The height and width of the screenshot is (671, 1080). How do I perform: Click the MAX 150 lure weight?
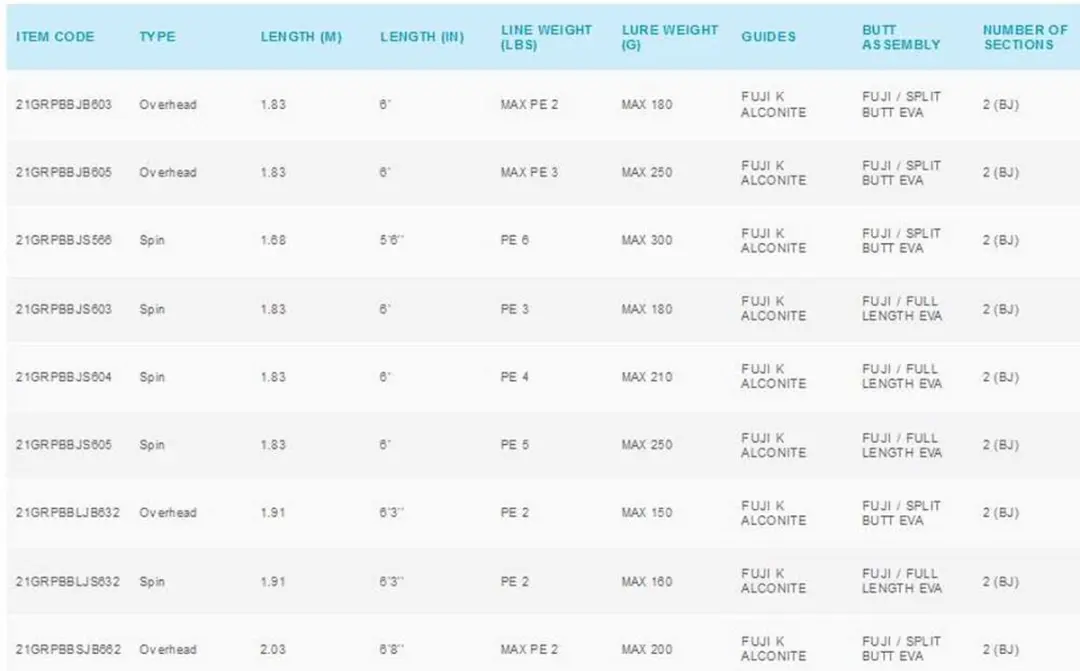pos(647,513)
